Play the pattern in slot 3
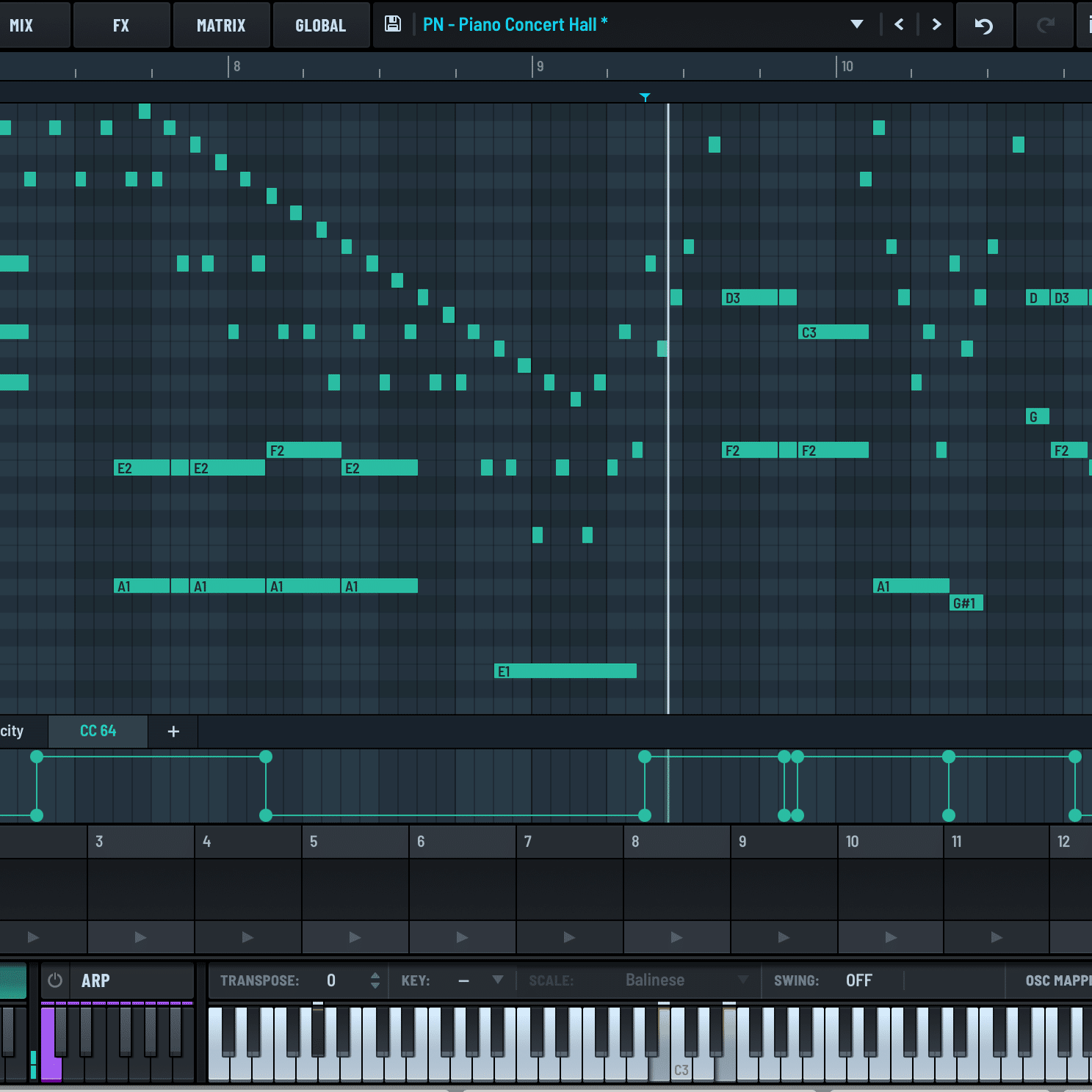 point(140,937)
